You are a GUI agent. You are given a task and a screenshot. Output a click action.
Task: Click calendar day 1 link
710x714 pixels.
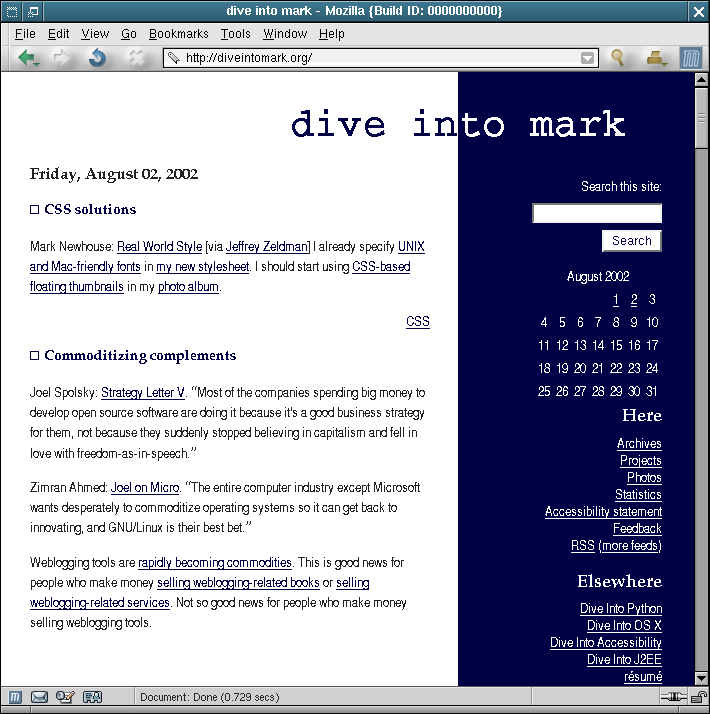[x=616, y=300]
